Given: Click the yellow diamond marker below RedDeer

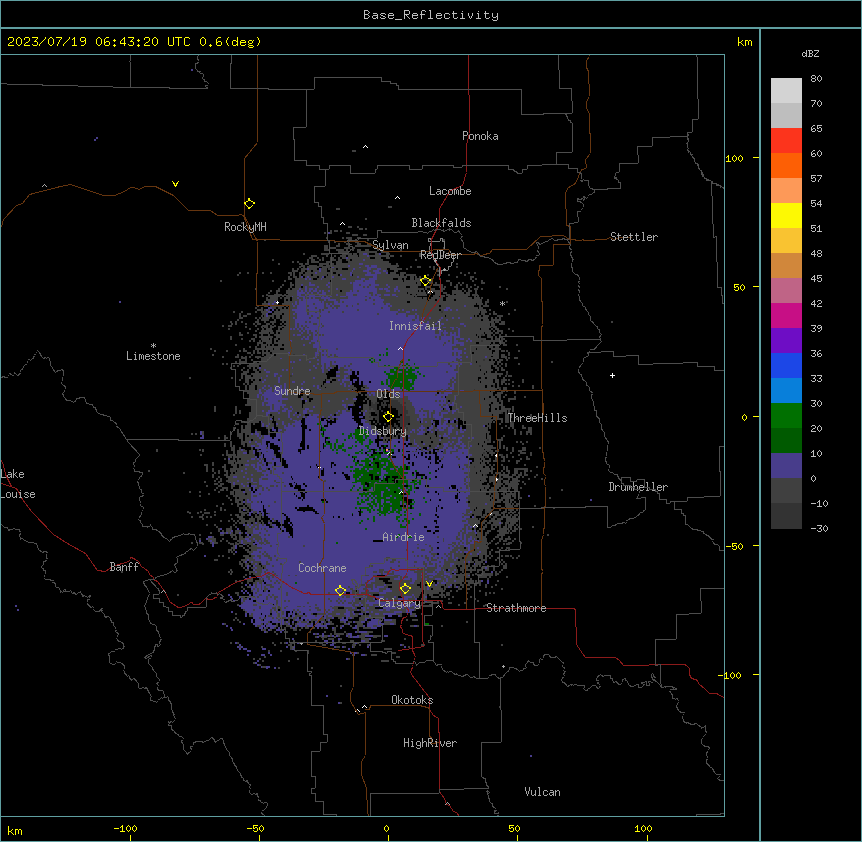Looking at the screenshot, I should pyautogui.click(x=426, y=281).
